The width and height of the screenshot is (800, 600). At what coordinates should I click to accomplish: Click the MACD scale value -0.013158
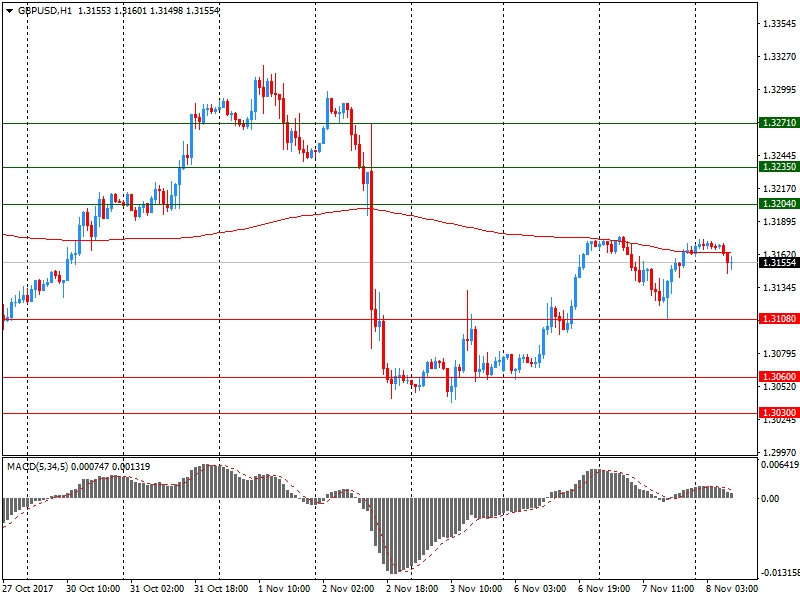pos(780,573)
